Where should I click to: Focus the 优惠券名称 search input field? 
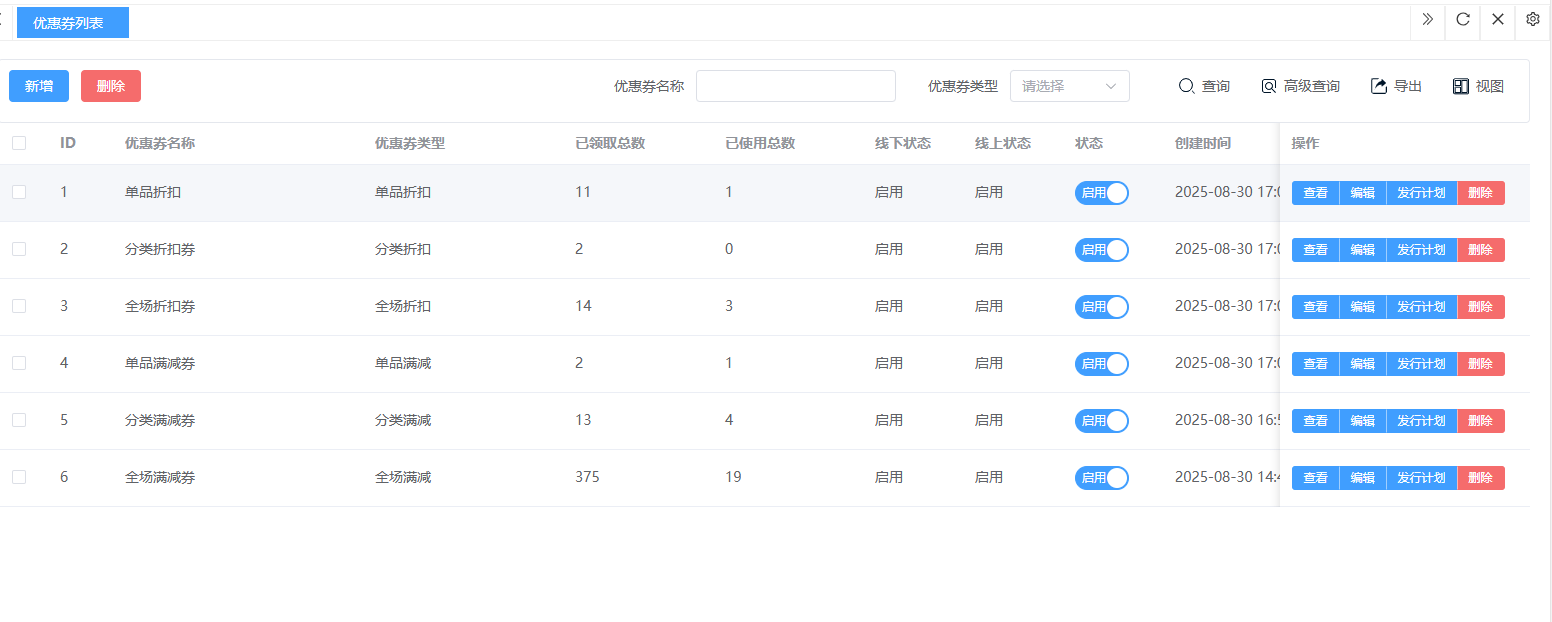click(795, 86)
